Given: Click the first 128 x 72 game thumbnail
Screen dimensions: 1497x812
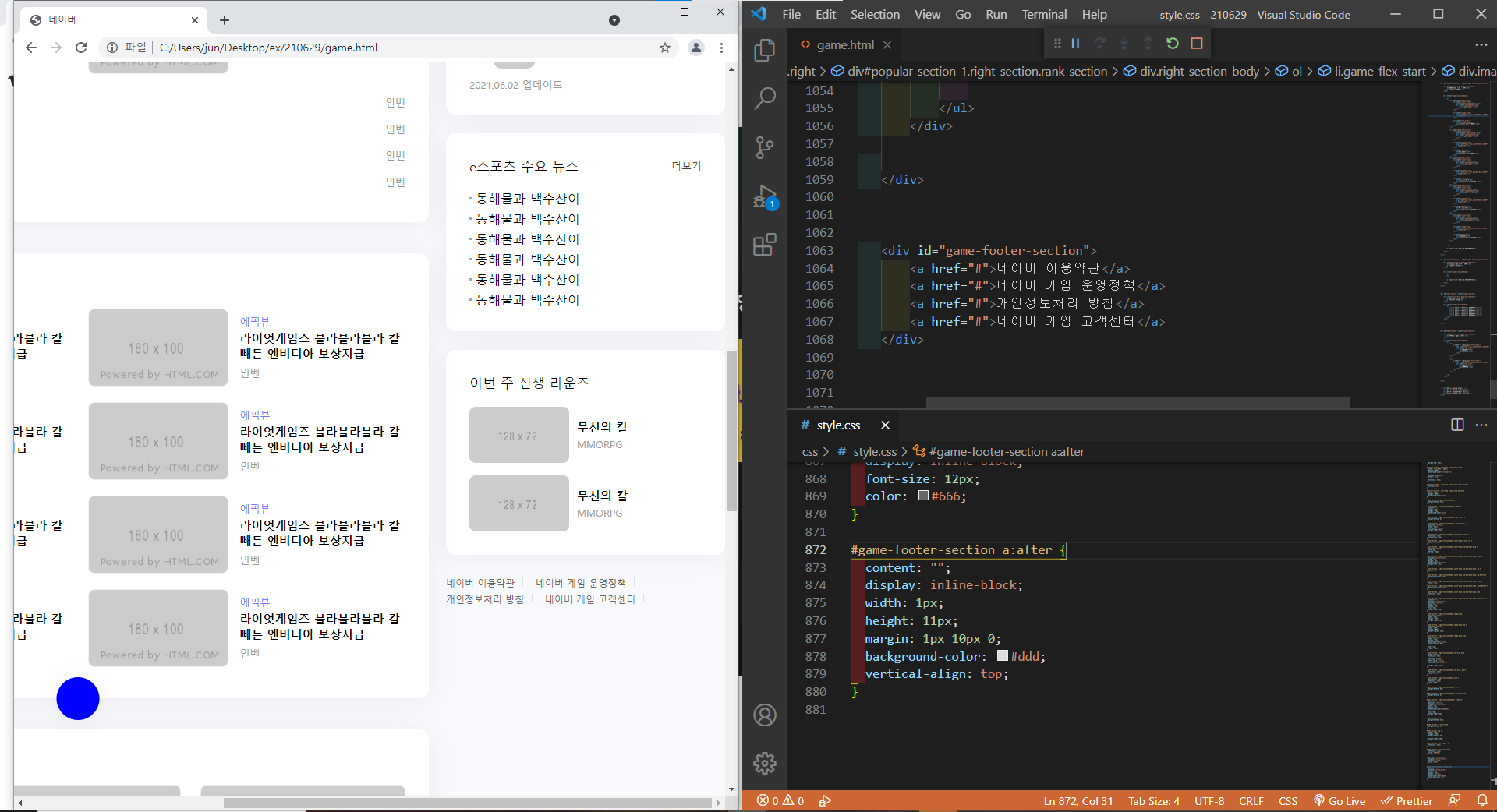Looking at the screenshot, I should tap(518, 435).
